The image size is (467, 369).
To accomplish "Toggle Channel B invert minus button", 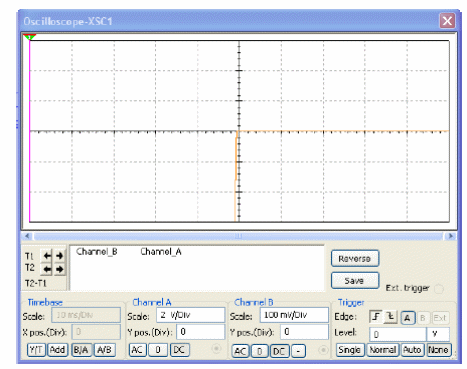I will click(298, 351).
